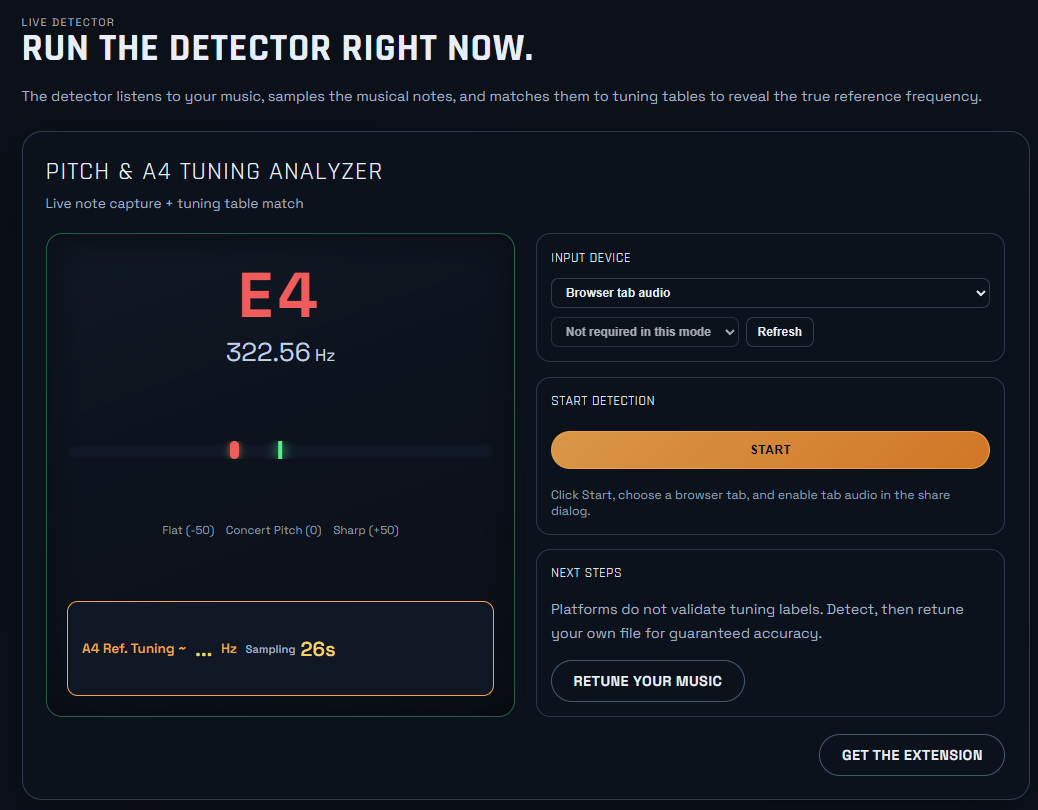Expand the 'Not required in this mode' dropdown
Image resolution: width=1038 pixels, height=810 pixels.
pos(644,332)
